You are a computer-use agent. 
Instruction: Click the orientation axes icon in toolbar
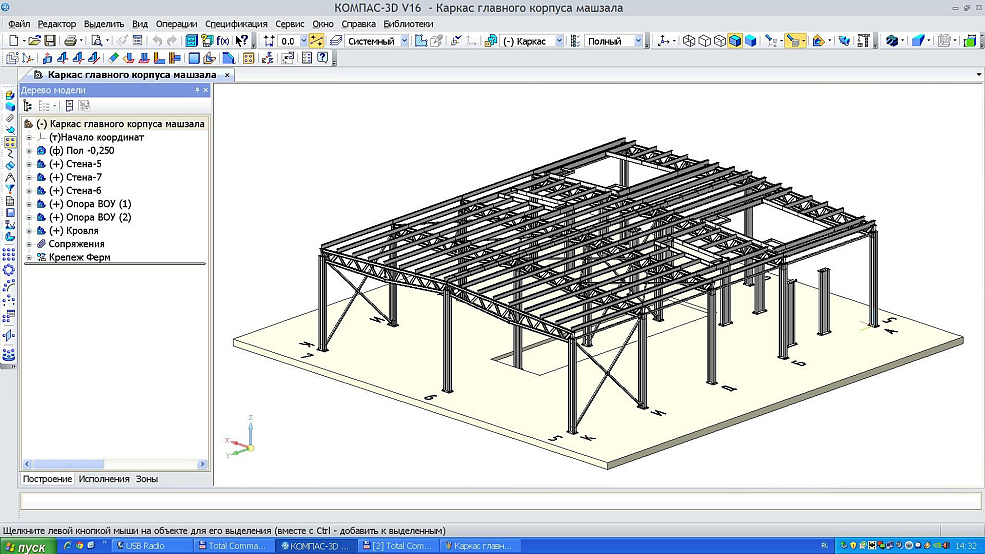662,41
